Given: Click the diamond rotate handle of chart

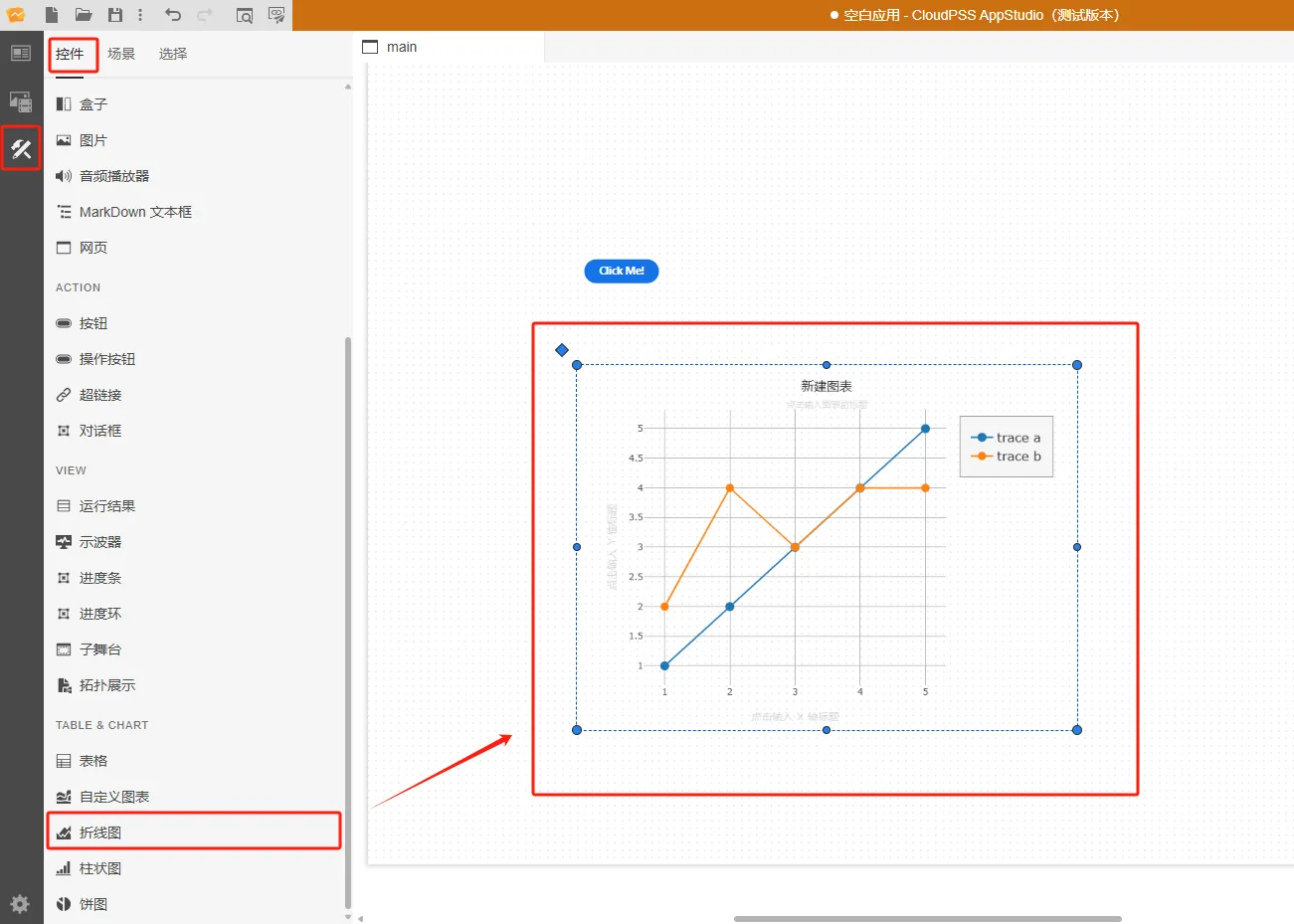Looking at the screenshot, I should tap(562, 350).
